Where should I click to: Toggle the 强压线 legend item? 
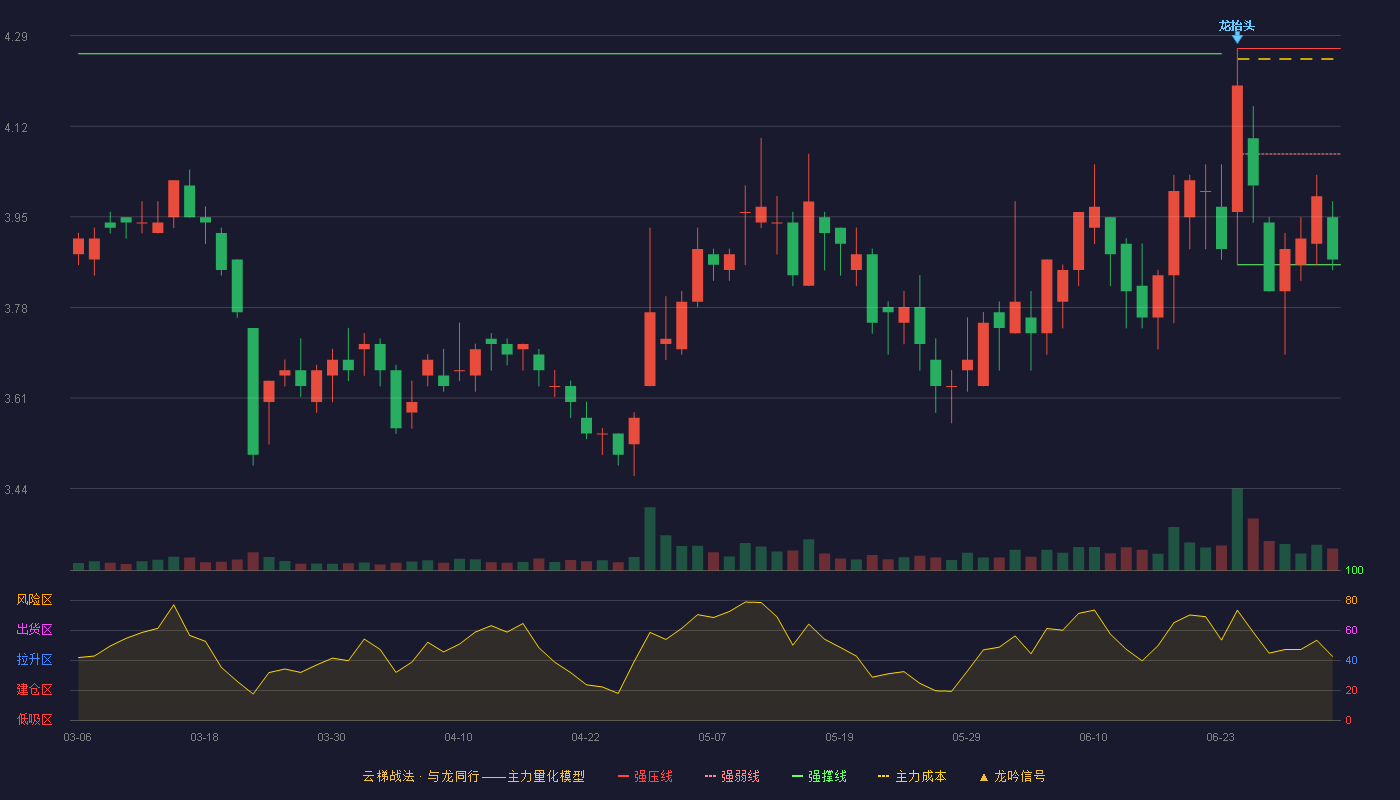pyautogui.click(x=645, y=776)
